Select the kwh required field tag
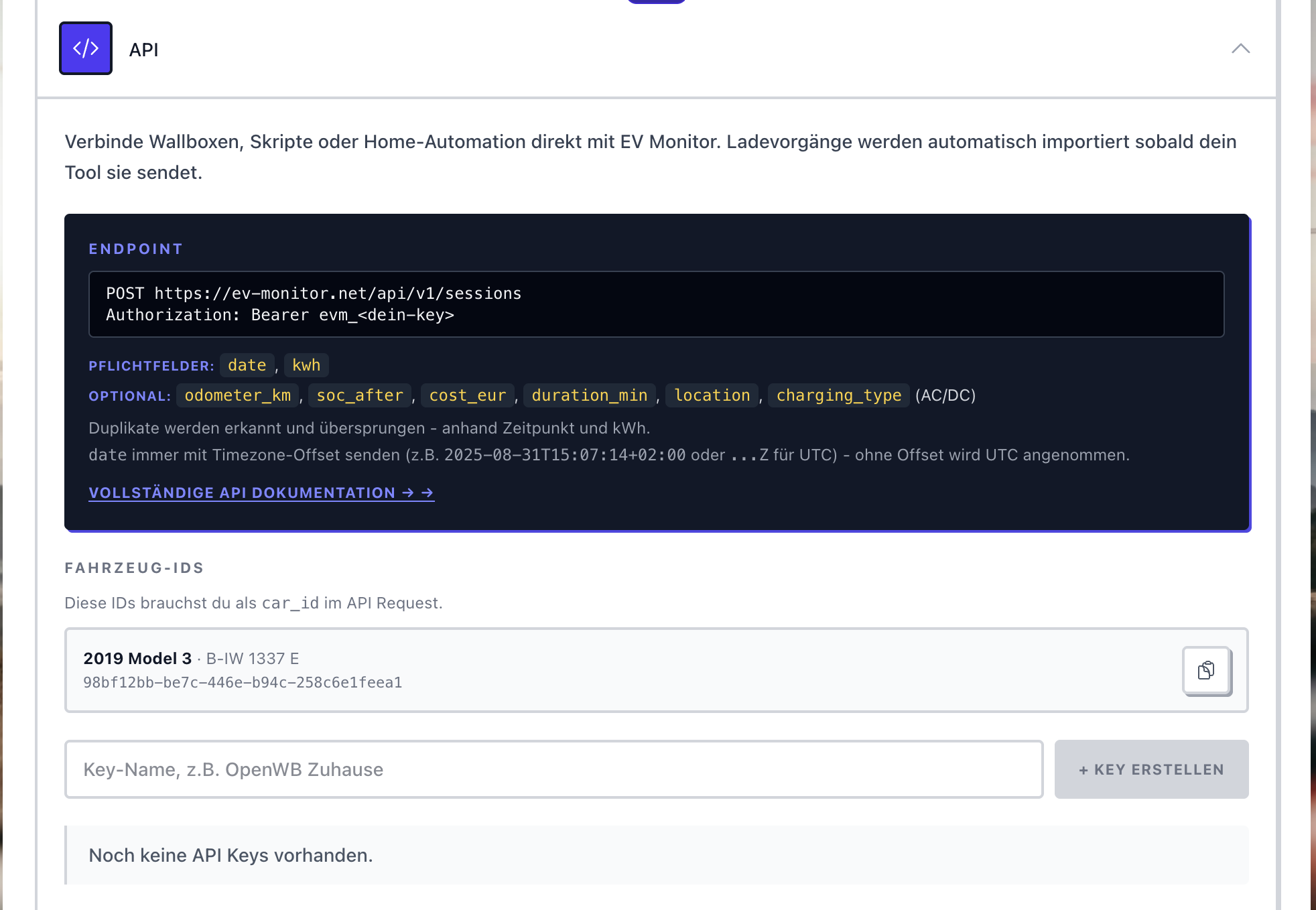Image resolution: width=1316 pixels, height=910 pixels. pos(306,365)
